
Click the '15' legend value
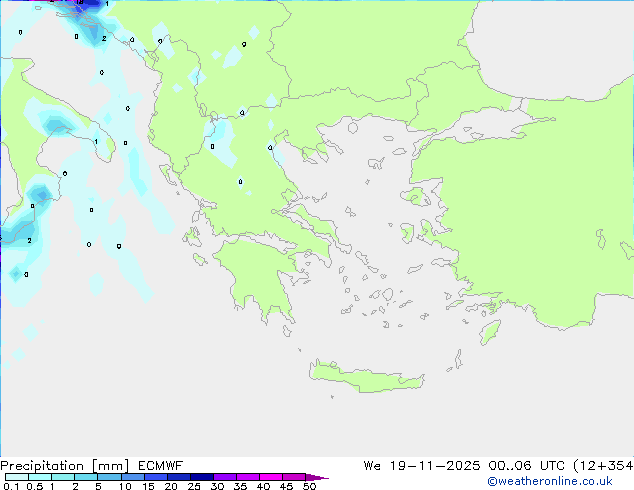tap(148, 486)
